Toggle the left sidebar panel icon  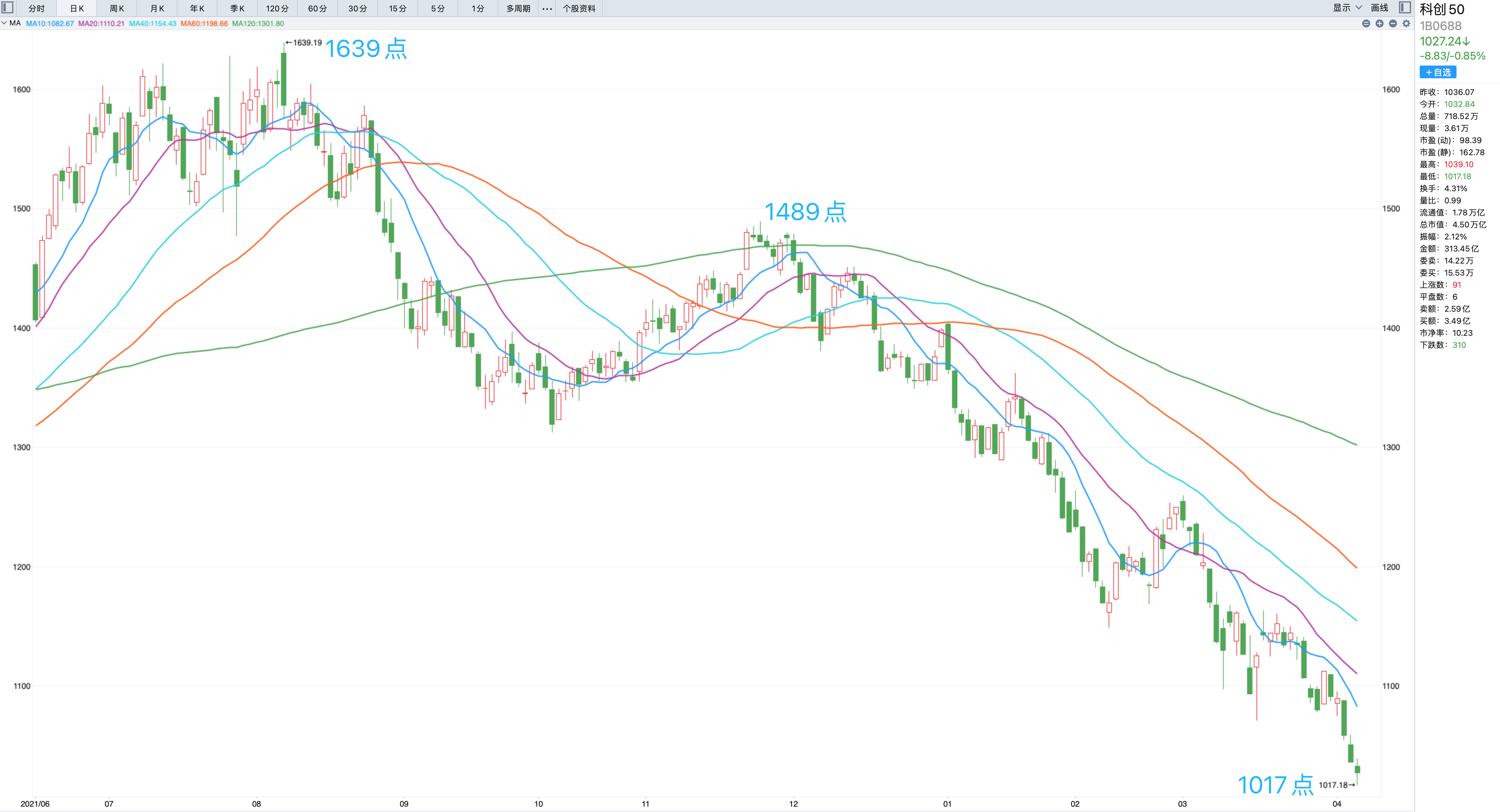click(8, 8)
